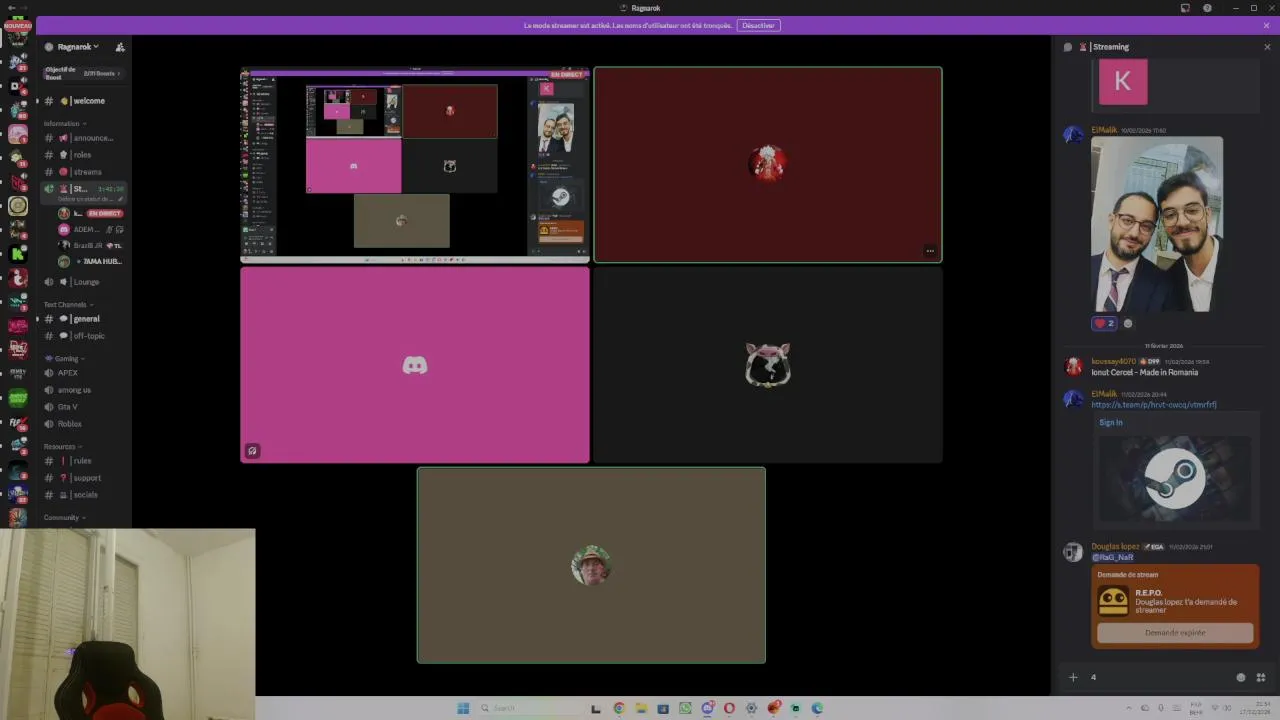
Task: Open the emoji picker in chat bar
Action: [1241, 677]
